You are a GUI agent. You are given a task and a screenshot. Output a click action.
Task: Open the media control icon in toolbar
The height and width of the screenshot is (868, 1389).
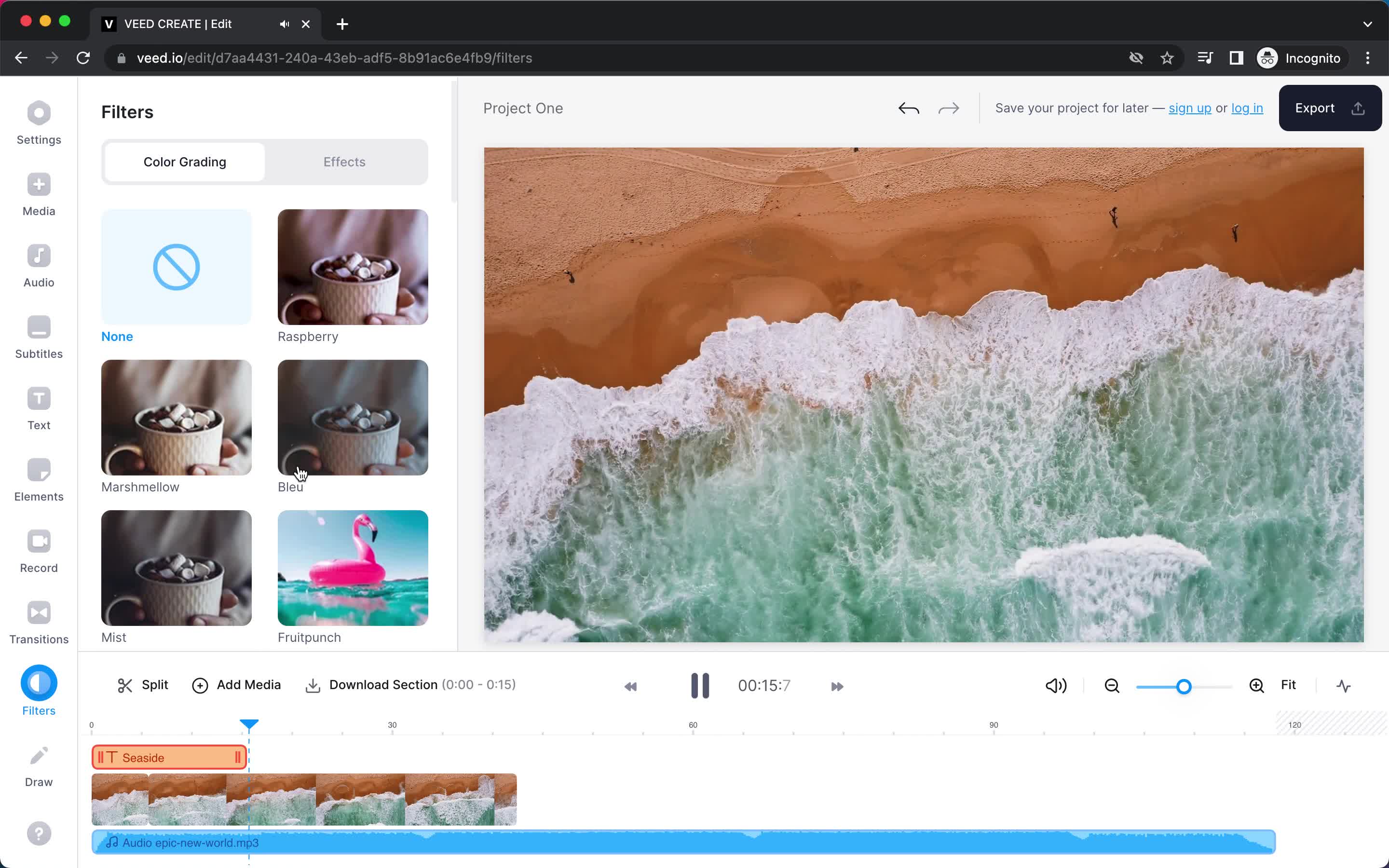click(x=1205, y=58)
